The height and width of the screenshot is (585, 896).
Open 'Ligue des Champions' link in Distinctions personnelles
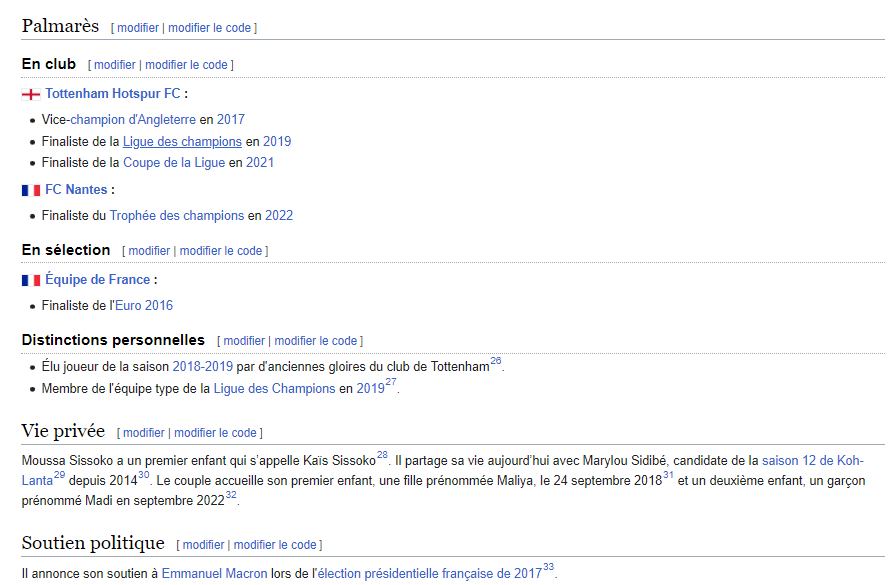pyautogui.click(x=274, y=389)
